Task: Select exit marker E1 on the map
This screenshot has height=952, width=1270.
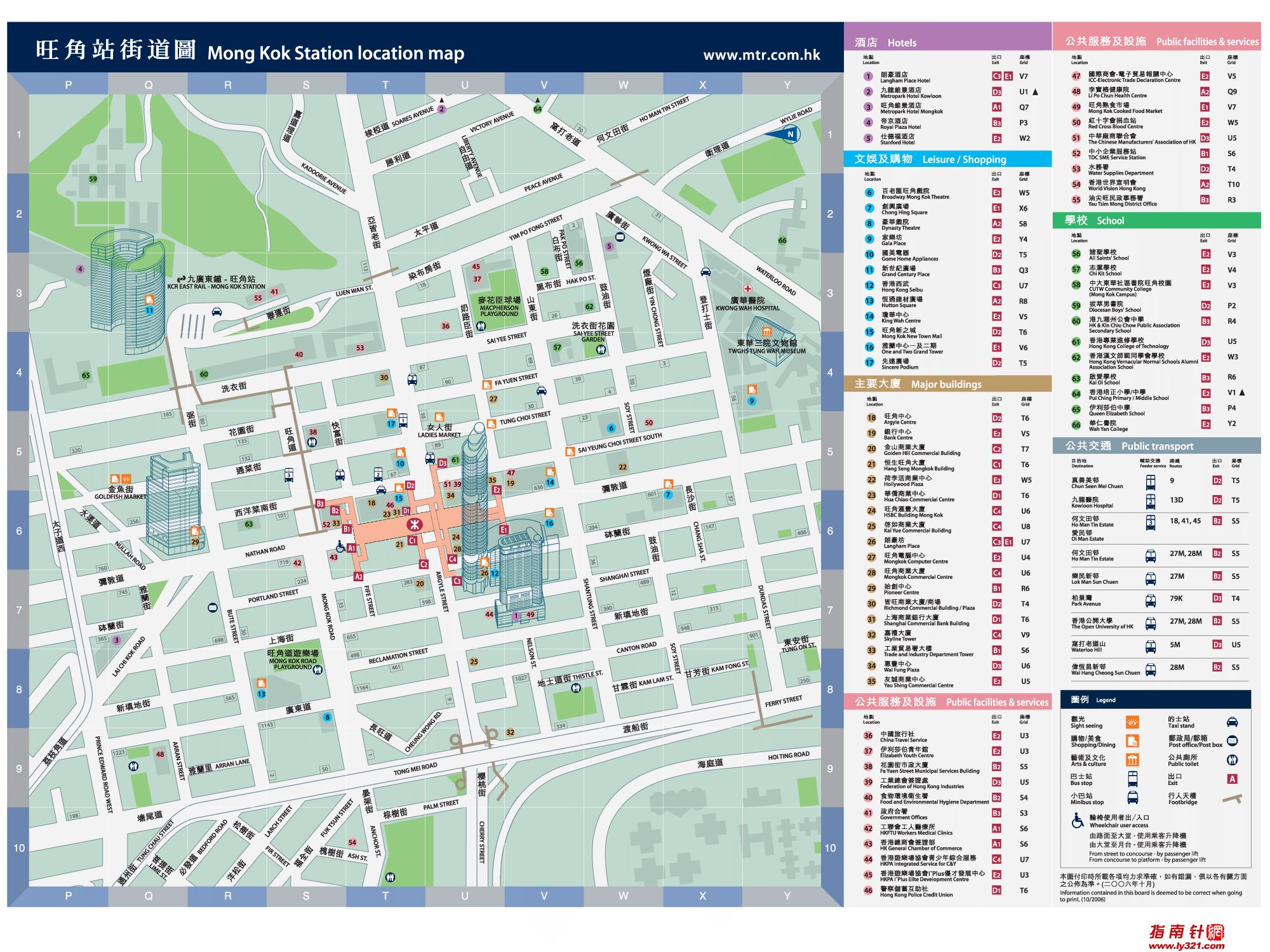Action: point(504,529)
